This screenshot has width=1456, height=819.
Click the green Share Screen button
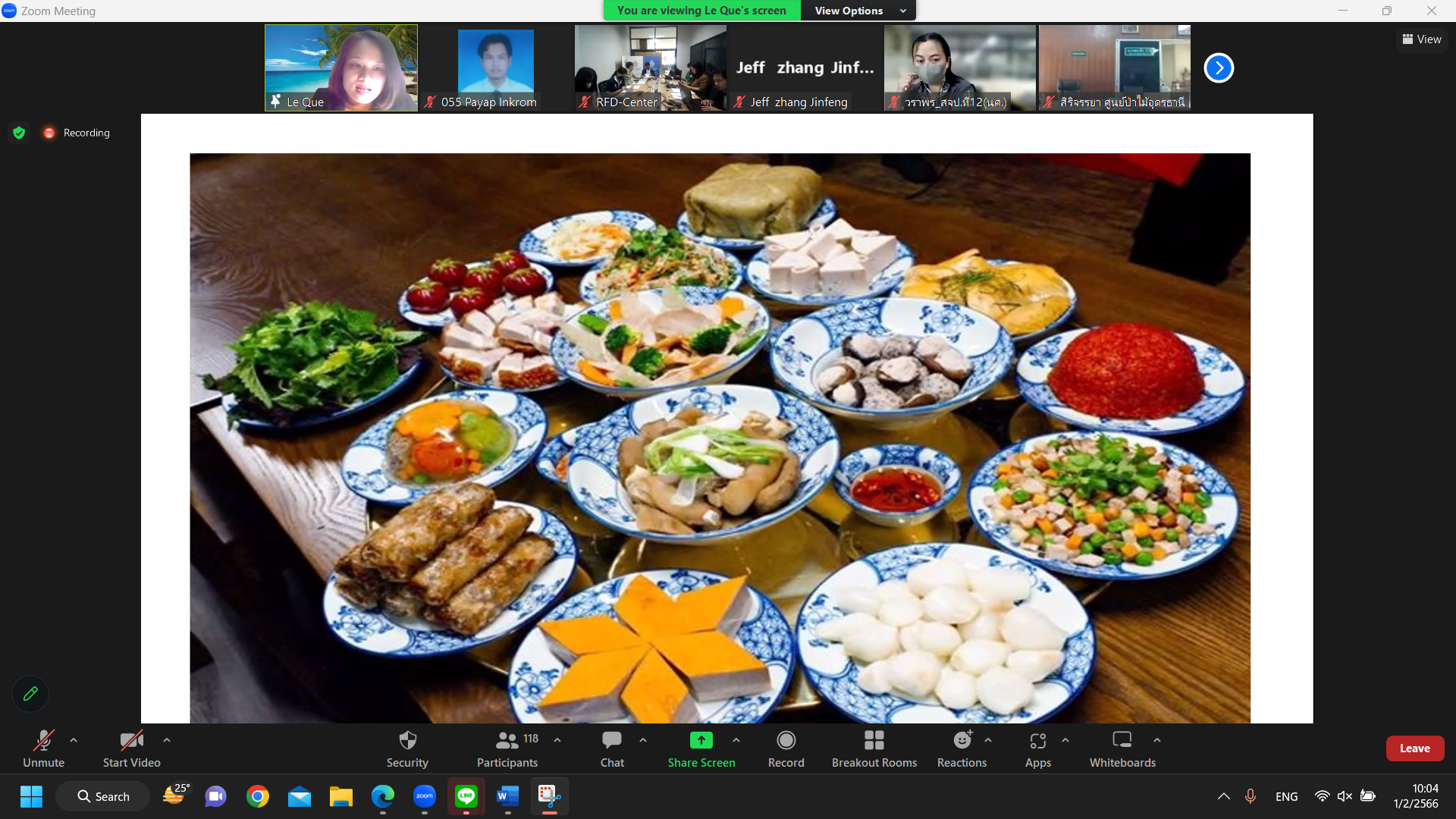point(701,740)
